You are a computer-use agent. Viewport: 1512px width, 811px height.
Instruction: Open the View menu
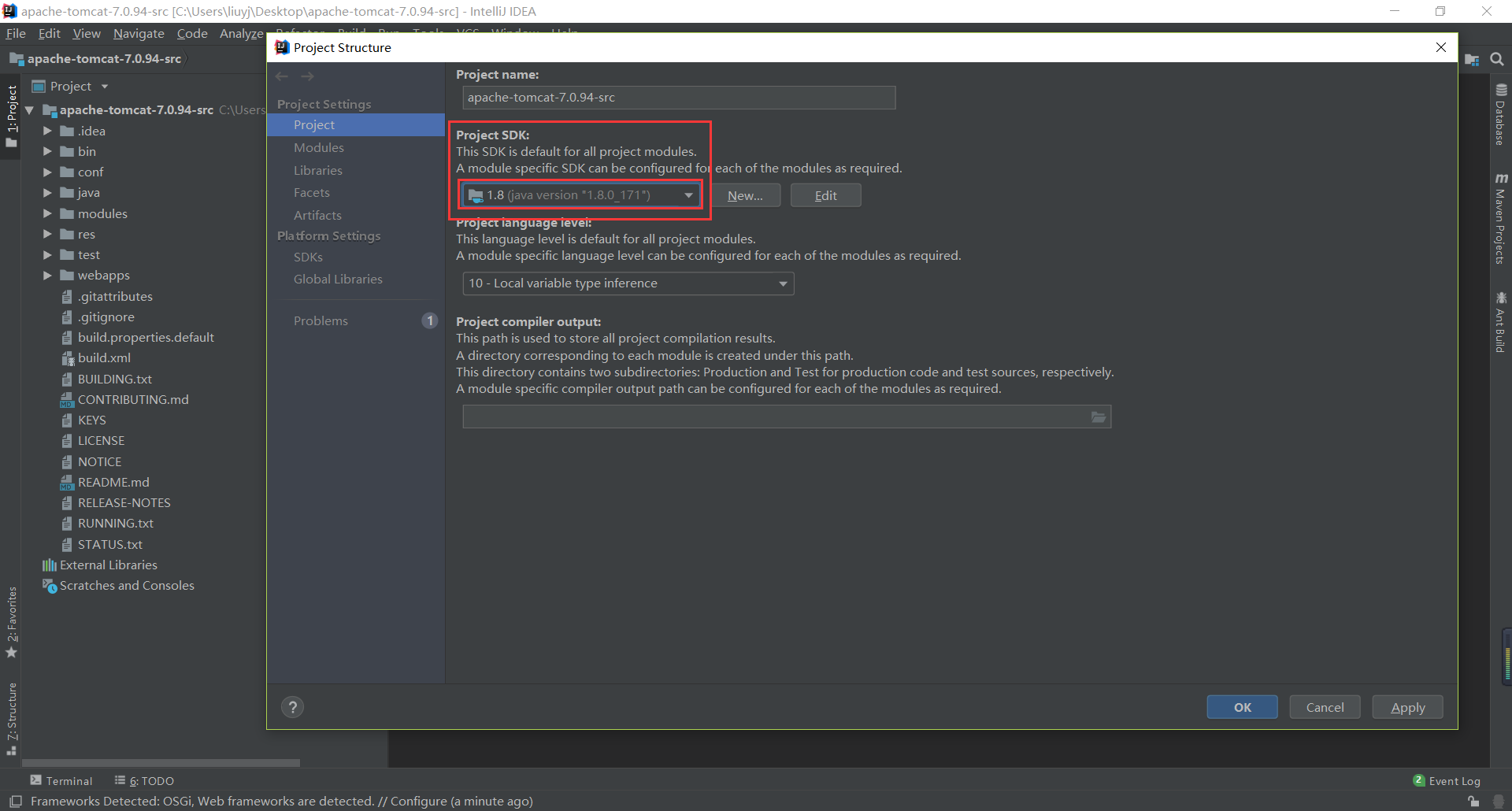[87, 33]
